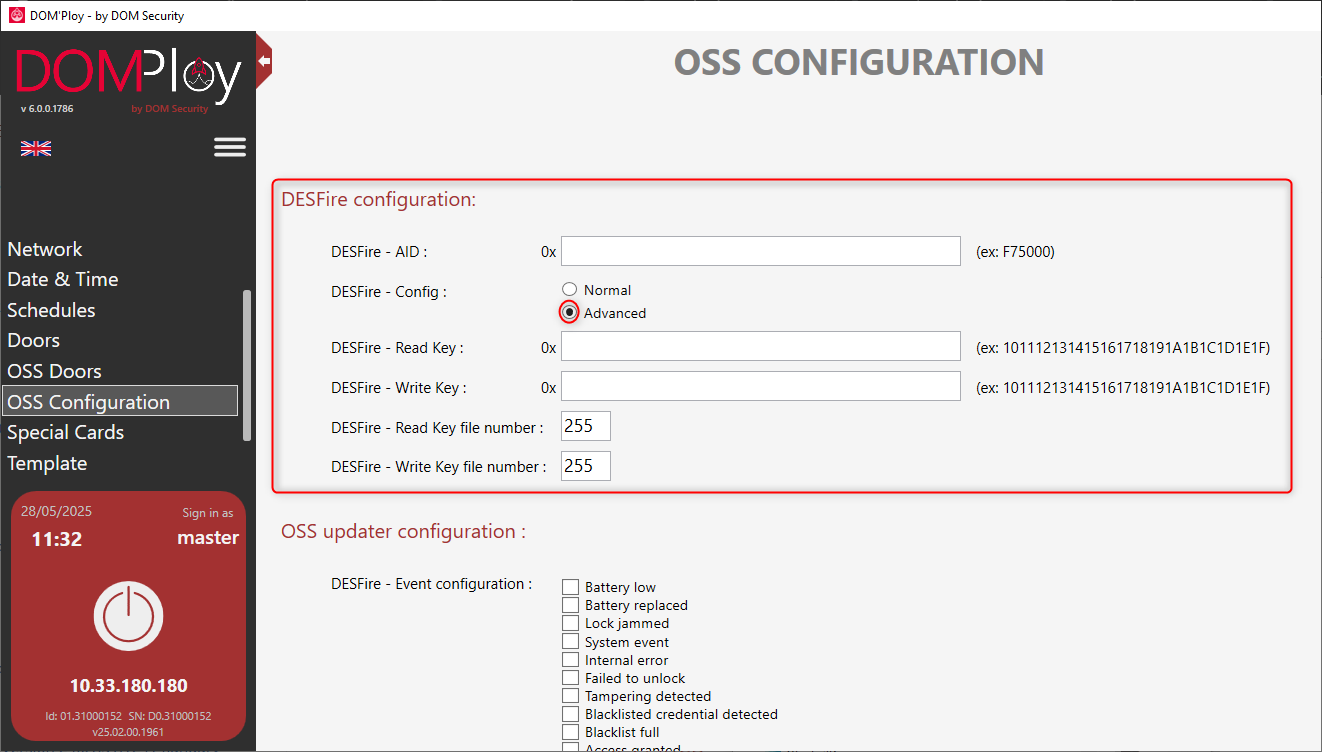Image resolution: width=1322 pixels, height=752 pixels.
Task: Click the DESFire AID input field
Action: [x=761, y=251]
